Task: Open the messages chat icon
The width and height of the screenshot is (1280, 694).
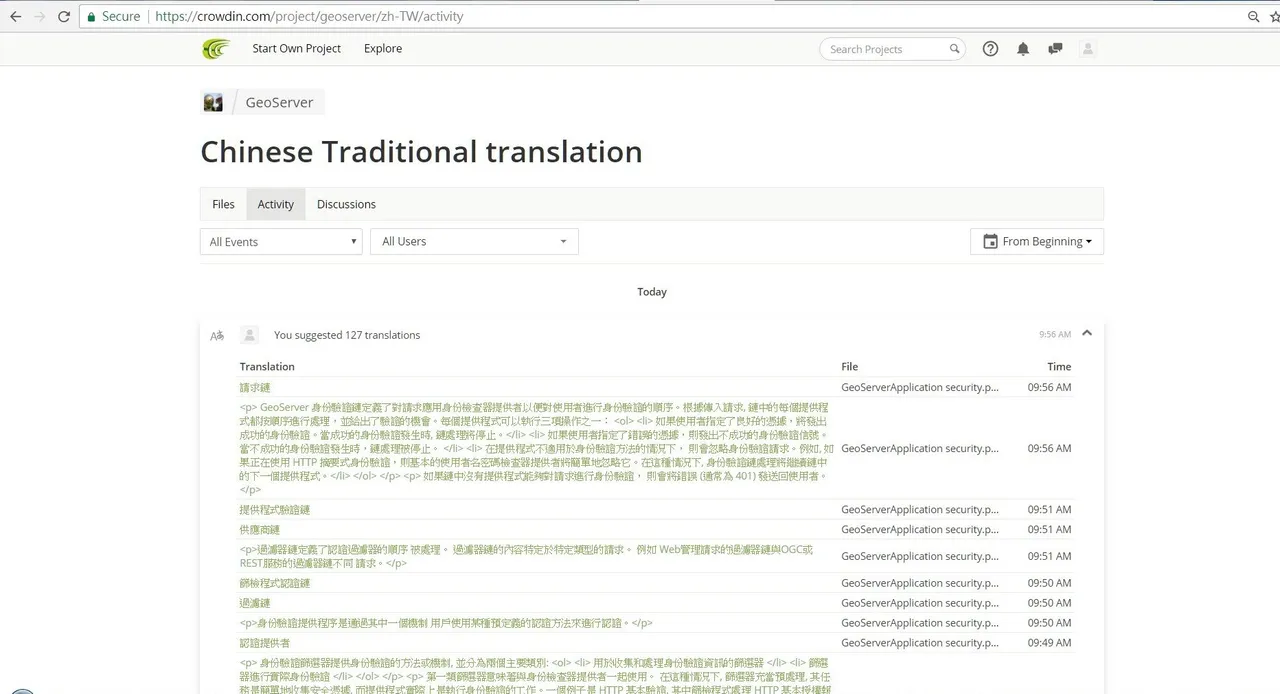Action: tap(1055, 49)
